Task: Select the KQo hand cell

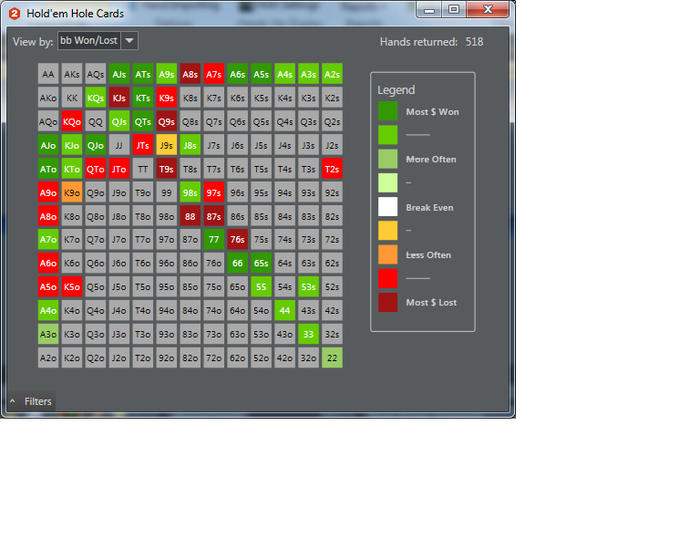Action: coord(72,121)
